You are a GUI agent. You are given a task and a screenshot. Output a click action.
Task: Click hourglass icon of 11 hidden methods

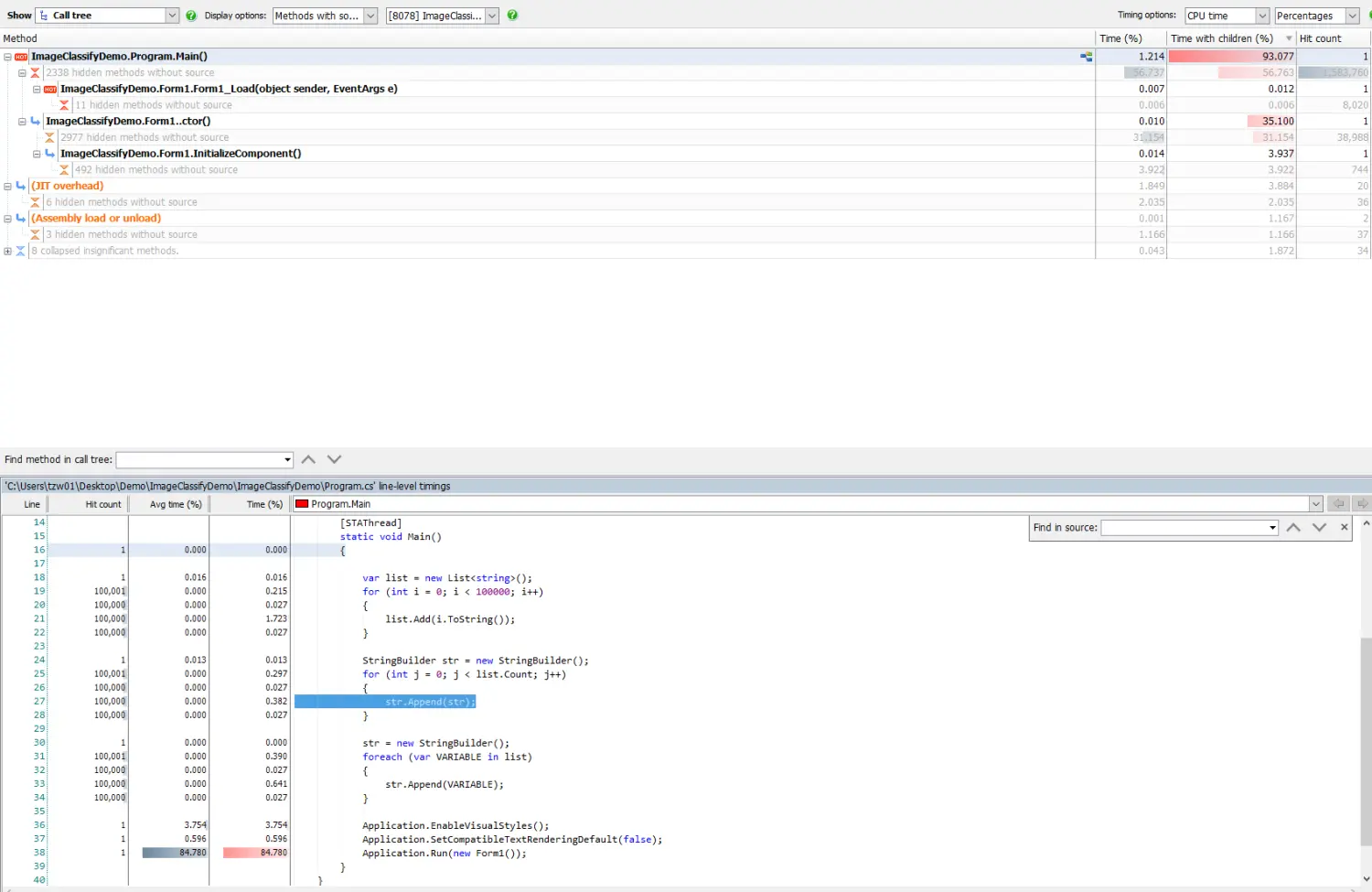coord(64,105)
